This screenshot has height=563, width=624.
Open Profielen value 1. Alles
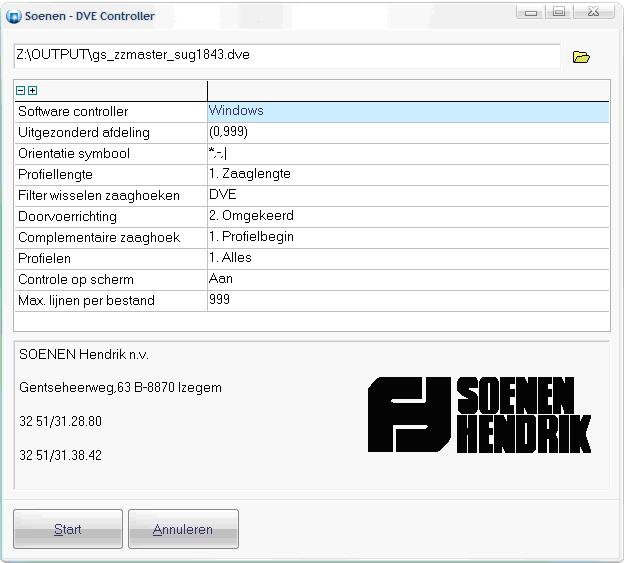(408, 259)
